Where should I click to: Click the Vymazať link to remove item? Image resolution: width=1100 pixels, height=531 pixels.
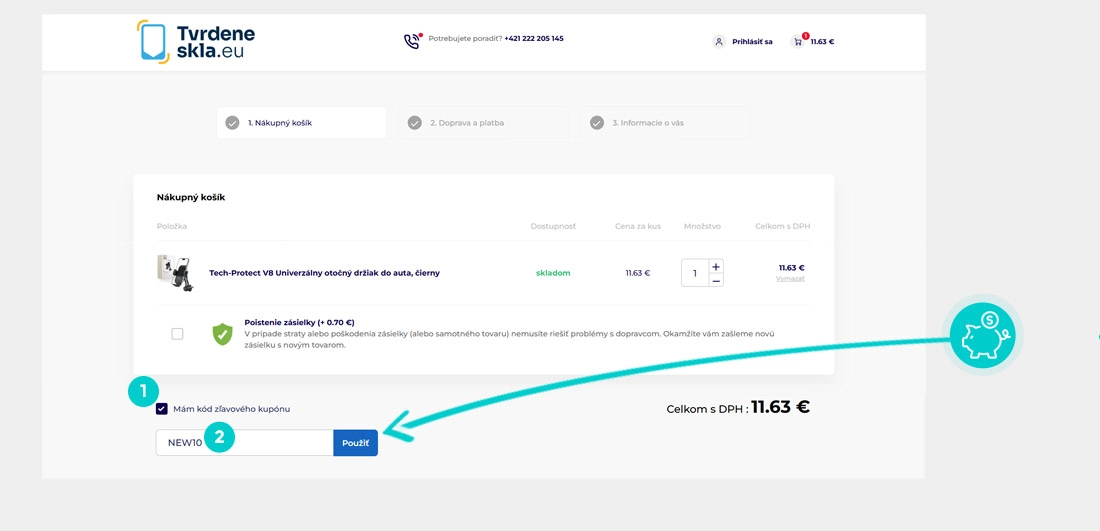tap(790, 279)
